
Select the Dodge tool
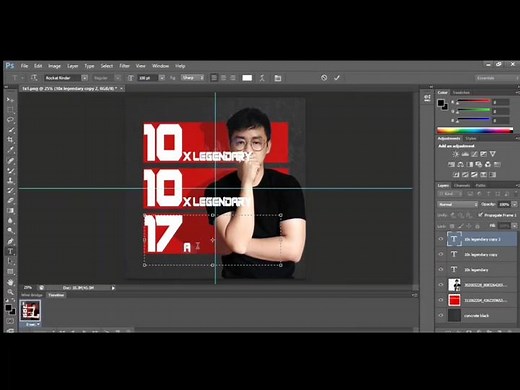pos(10,230)
